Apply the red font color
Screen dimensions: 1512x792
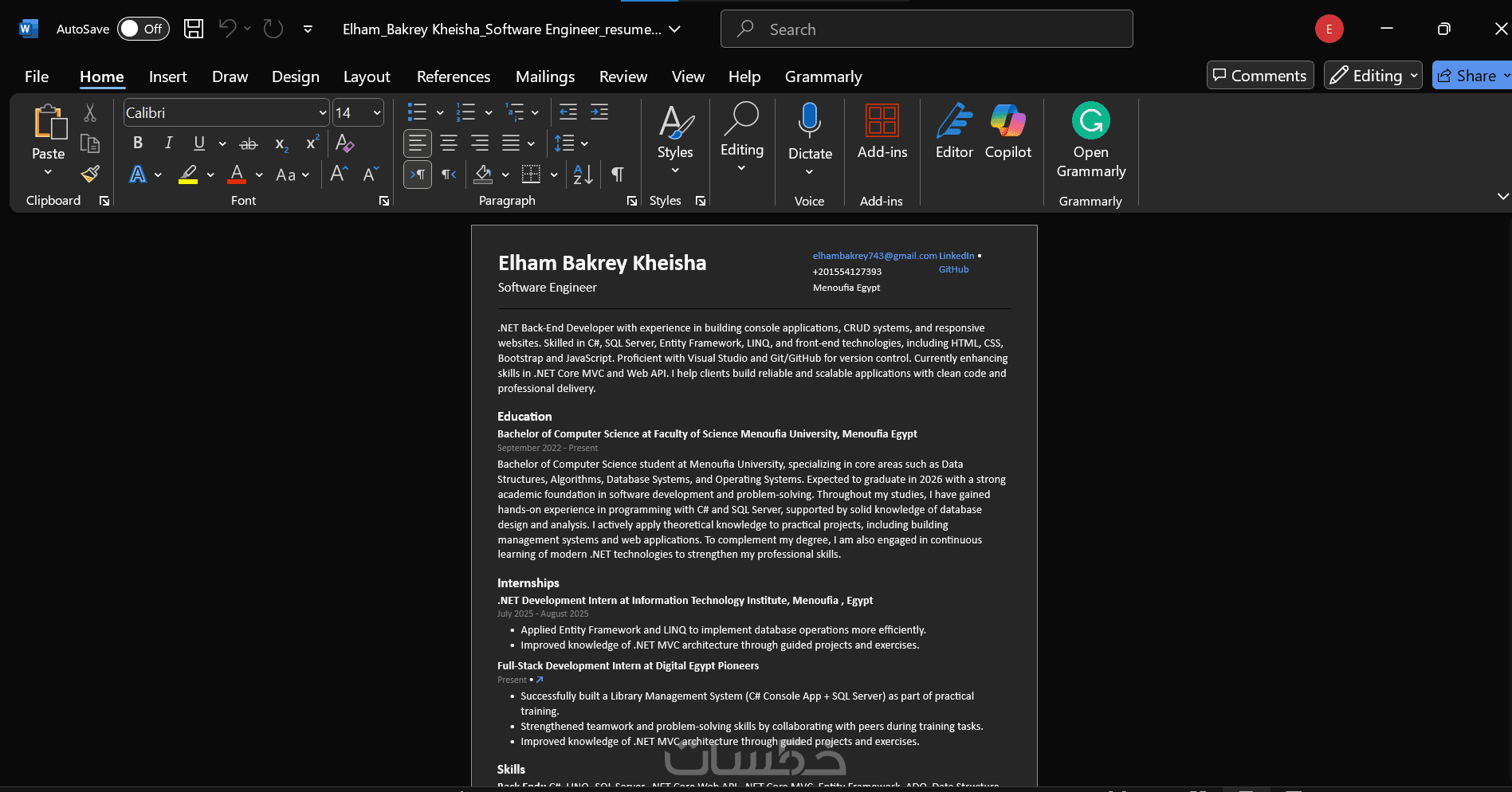[x=237, y=174]
